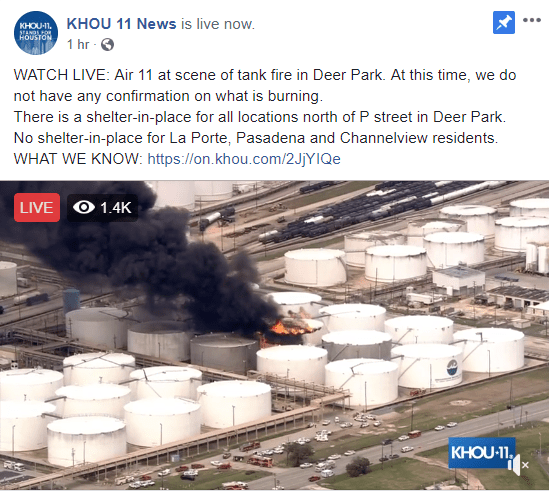The width and height of the screenshot is (549, 491).
Task: Click the globe public audience icon
Action: coord(107,45)
